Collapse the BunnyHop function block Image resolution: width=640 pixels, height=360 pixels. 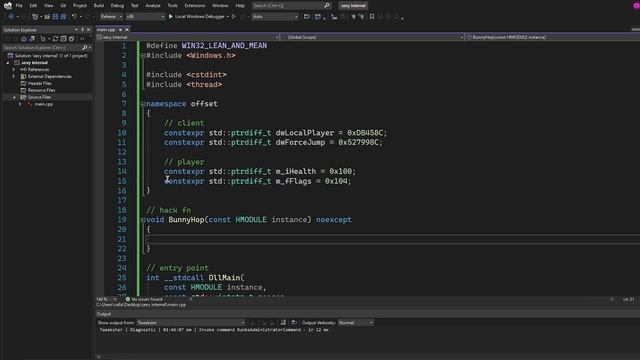click(x=143, y=220)
